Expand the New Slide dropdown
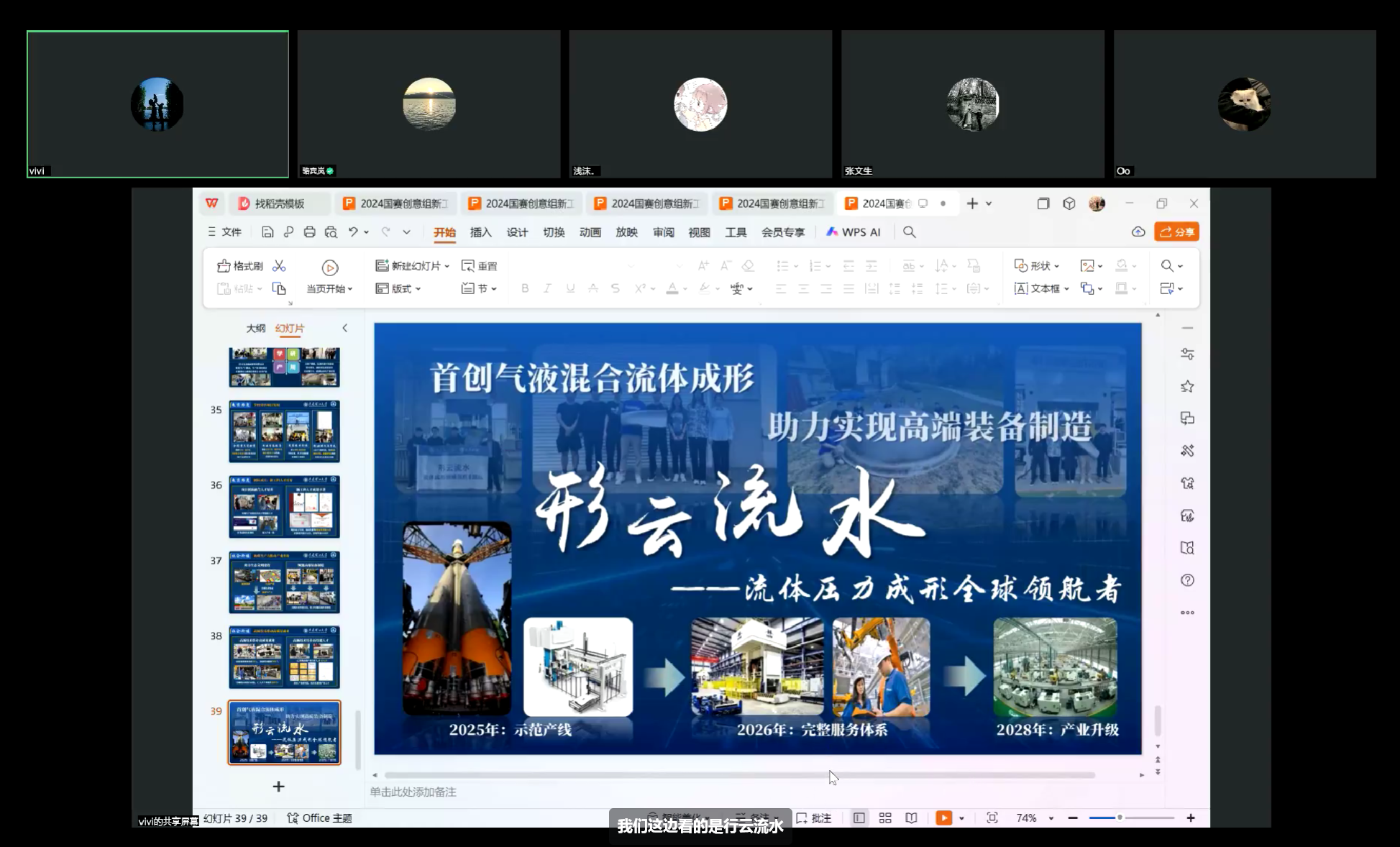The height and width of the screenshot is (847, 1400). 447,266
